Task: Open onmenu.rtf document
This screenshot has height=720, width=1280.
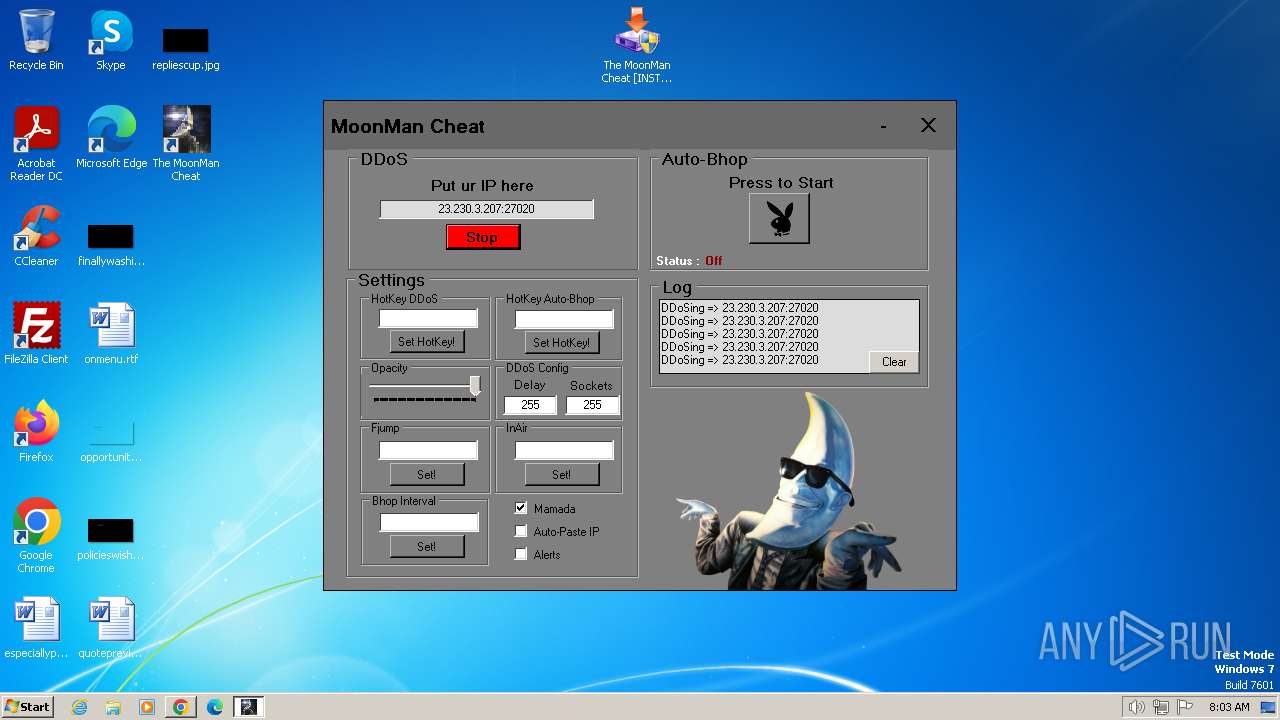Action: [x=111, y=334]
